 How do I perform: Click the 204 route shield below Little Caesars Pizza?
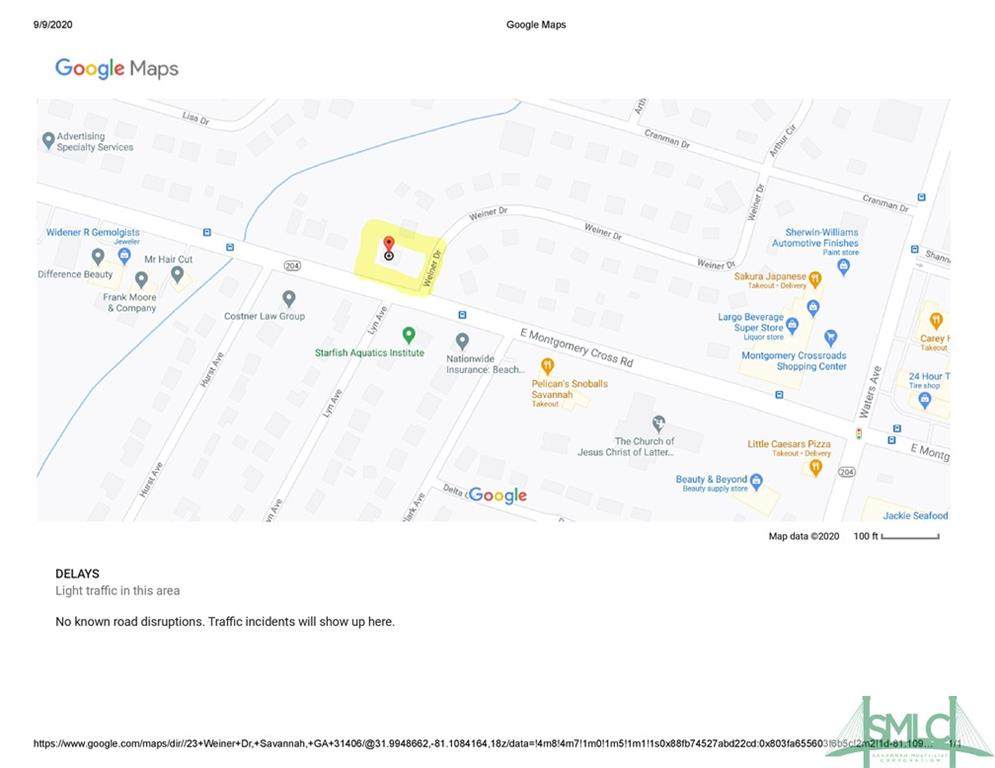(847, 472)
